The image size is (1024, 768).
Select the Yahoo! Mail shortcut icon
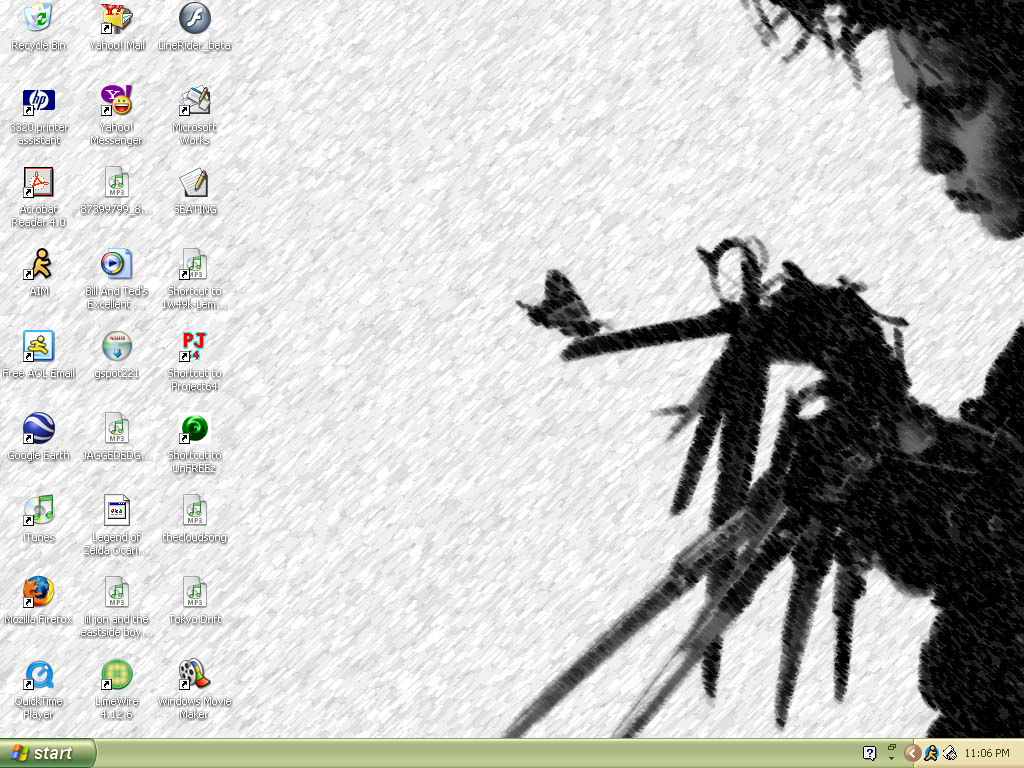click(117, 18)
